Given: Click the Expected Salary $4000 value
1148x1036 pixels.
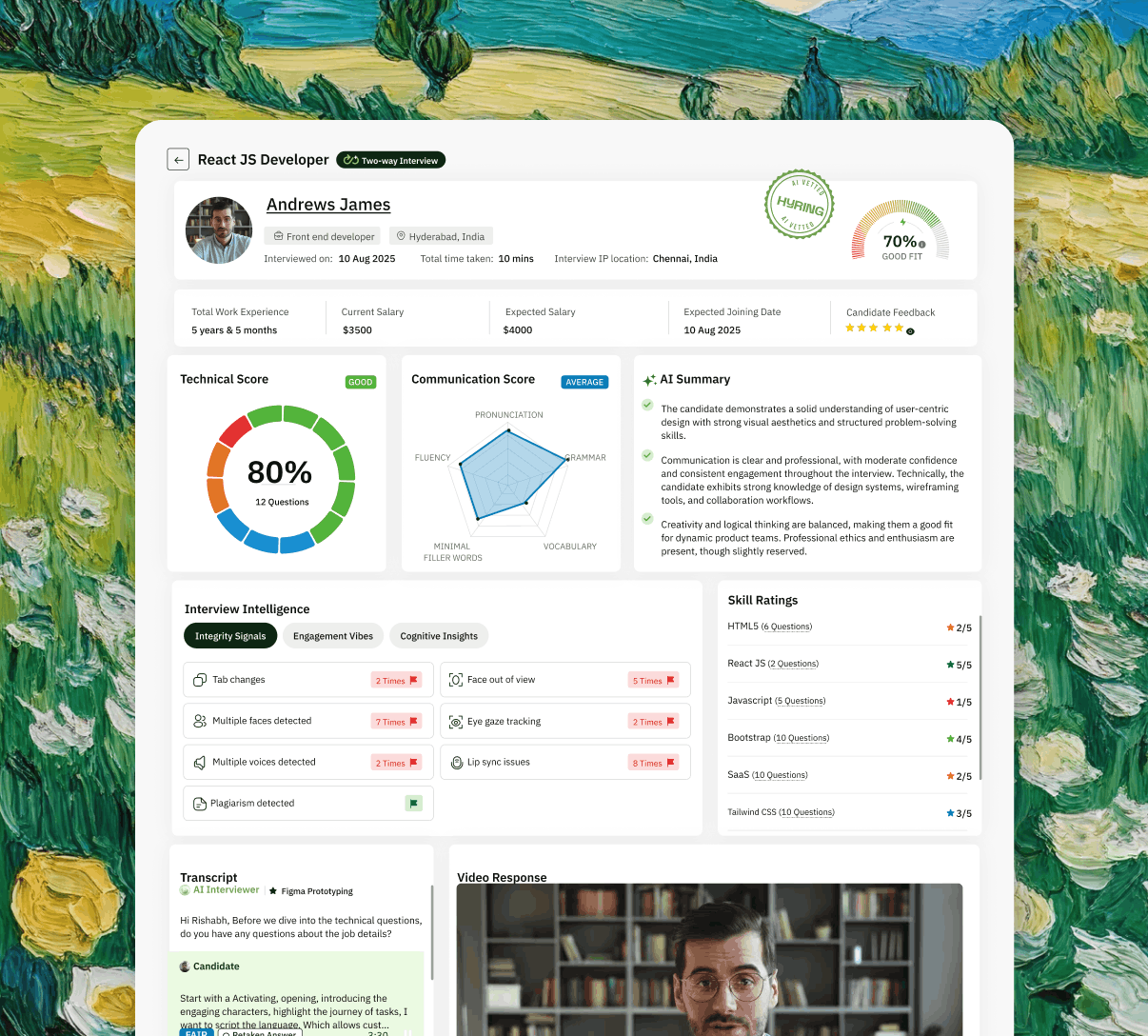Looking at the screenshot, I should click(x=518, y=330).
